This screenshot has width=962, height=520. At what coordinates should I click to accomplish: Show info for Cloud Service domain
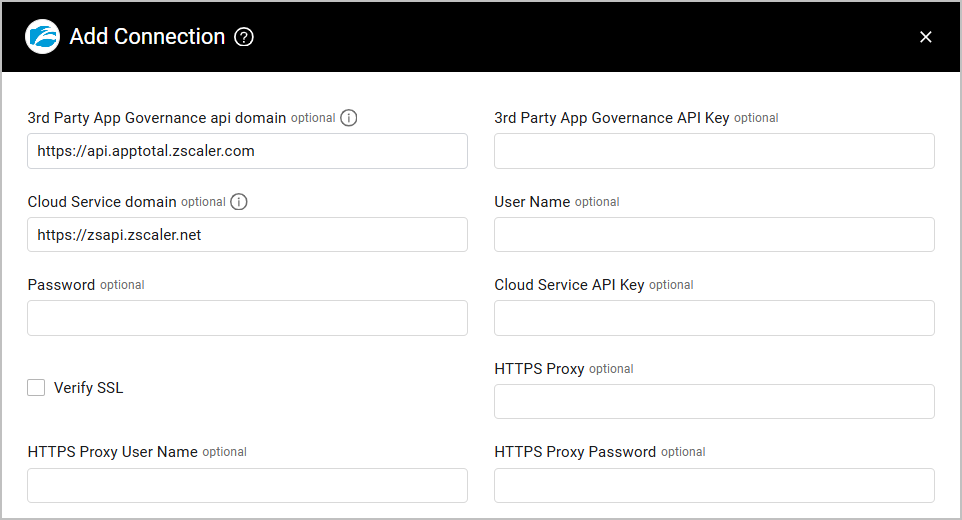click(239, 202)
